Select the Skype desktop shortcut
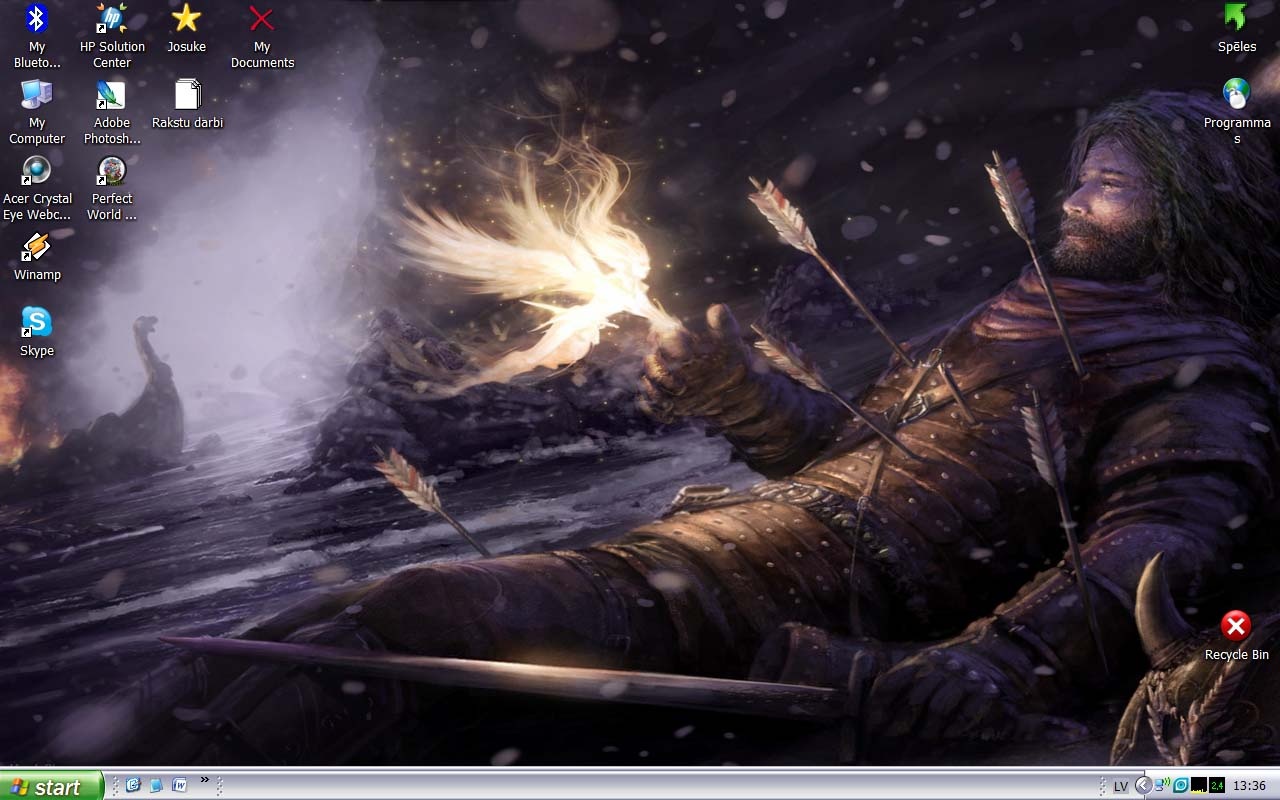This screenshot has height=800, width=1280. (37, 332)
